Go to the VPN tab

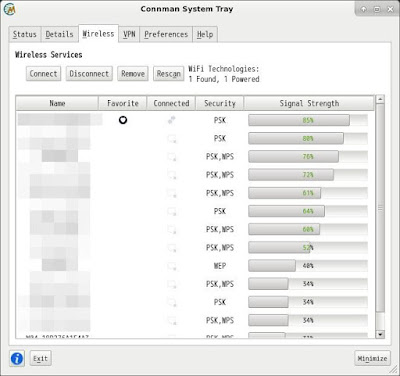pos(129,34)
